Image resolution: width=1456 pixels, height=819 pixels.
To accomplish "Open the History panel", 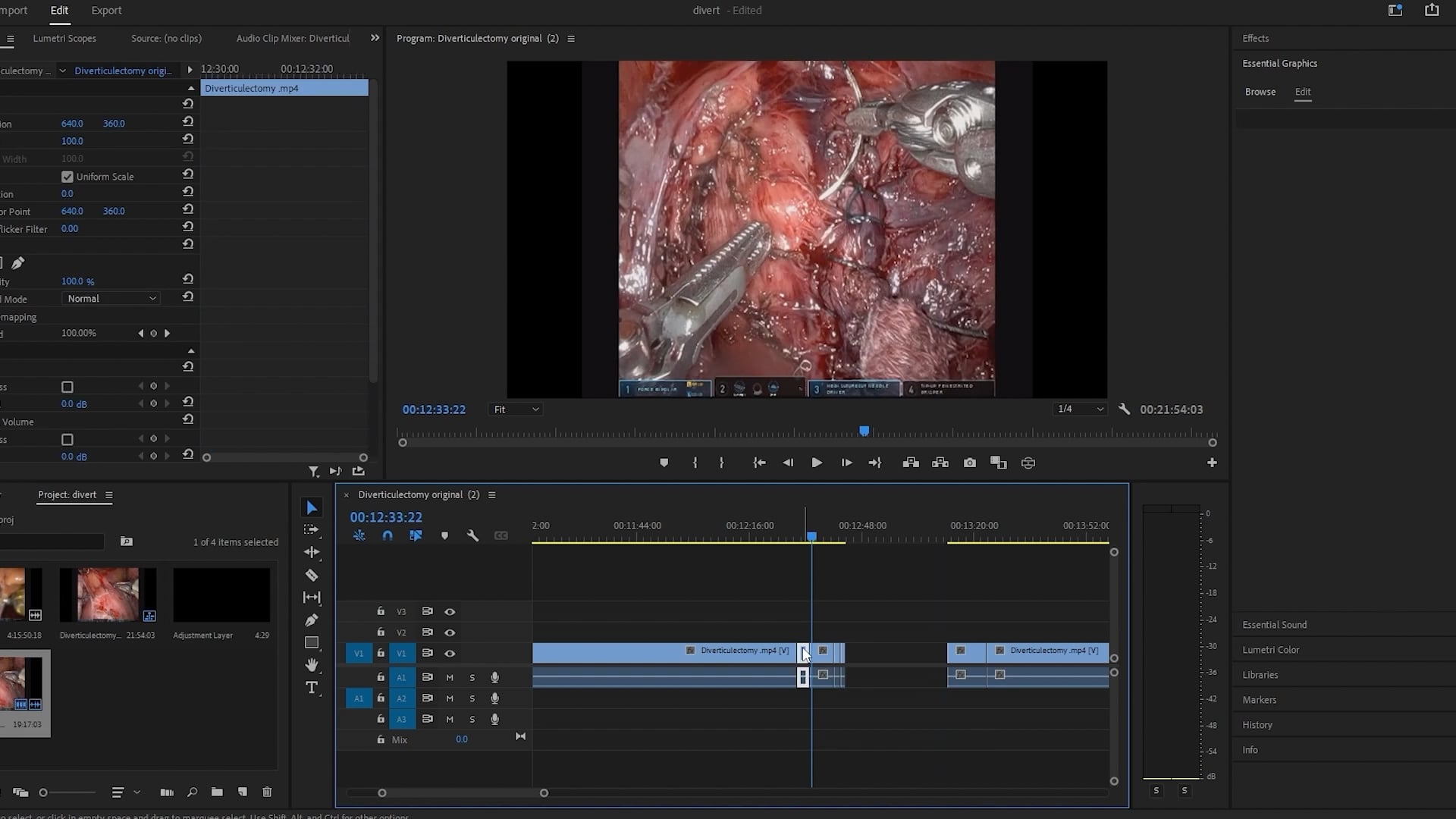I will [1258, 724].
